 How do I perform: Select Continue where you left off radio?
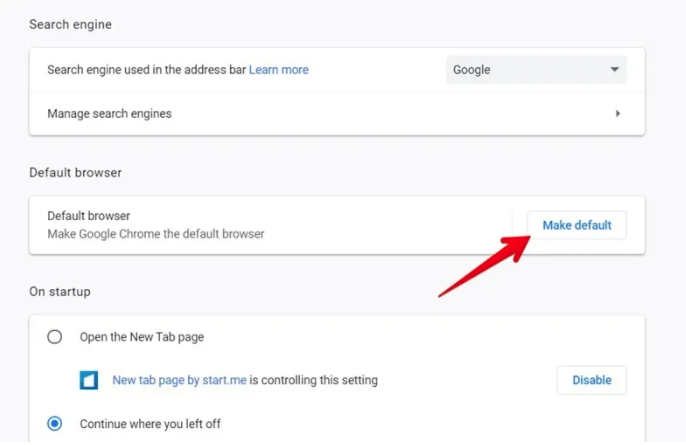coord(55,424)
